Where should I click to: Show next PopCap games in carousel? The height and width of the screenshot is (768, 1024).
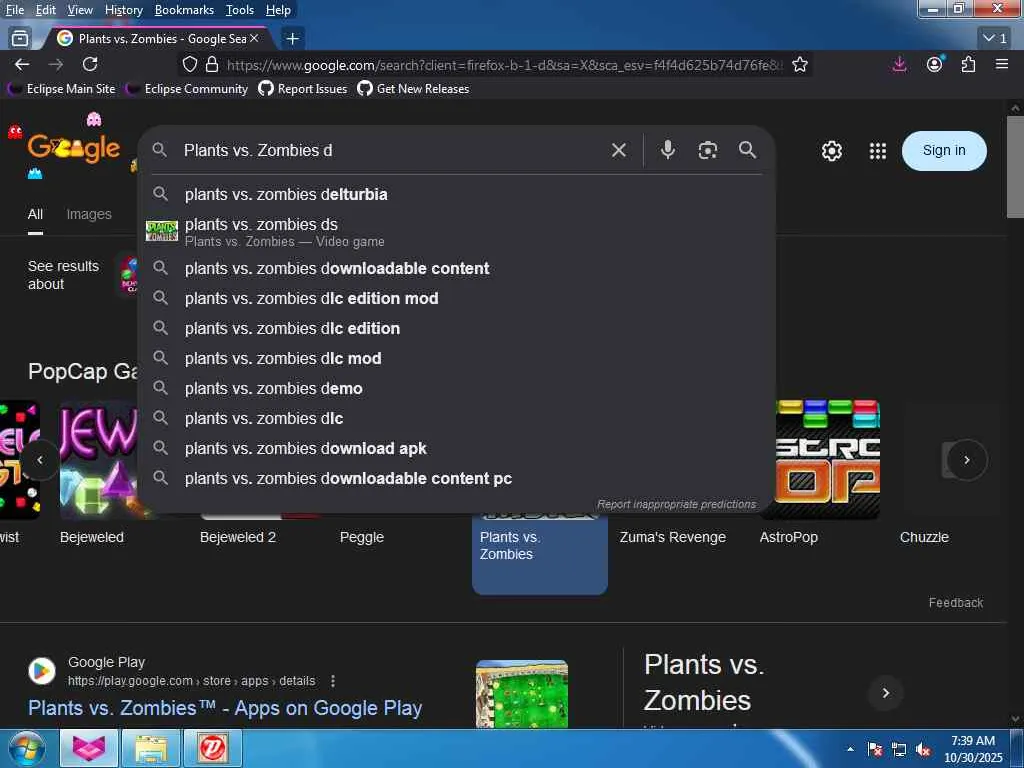pos(967,460)
